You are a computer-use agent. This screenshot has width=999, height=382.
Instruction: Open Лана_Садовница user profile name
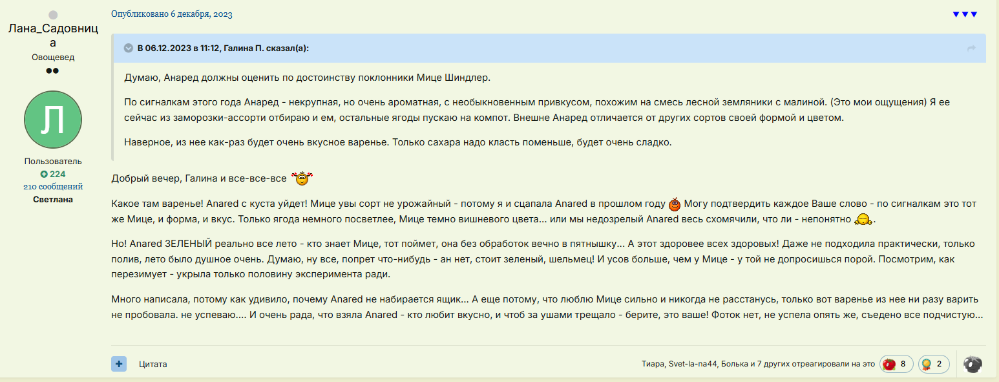click(x=53, y=36)
